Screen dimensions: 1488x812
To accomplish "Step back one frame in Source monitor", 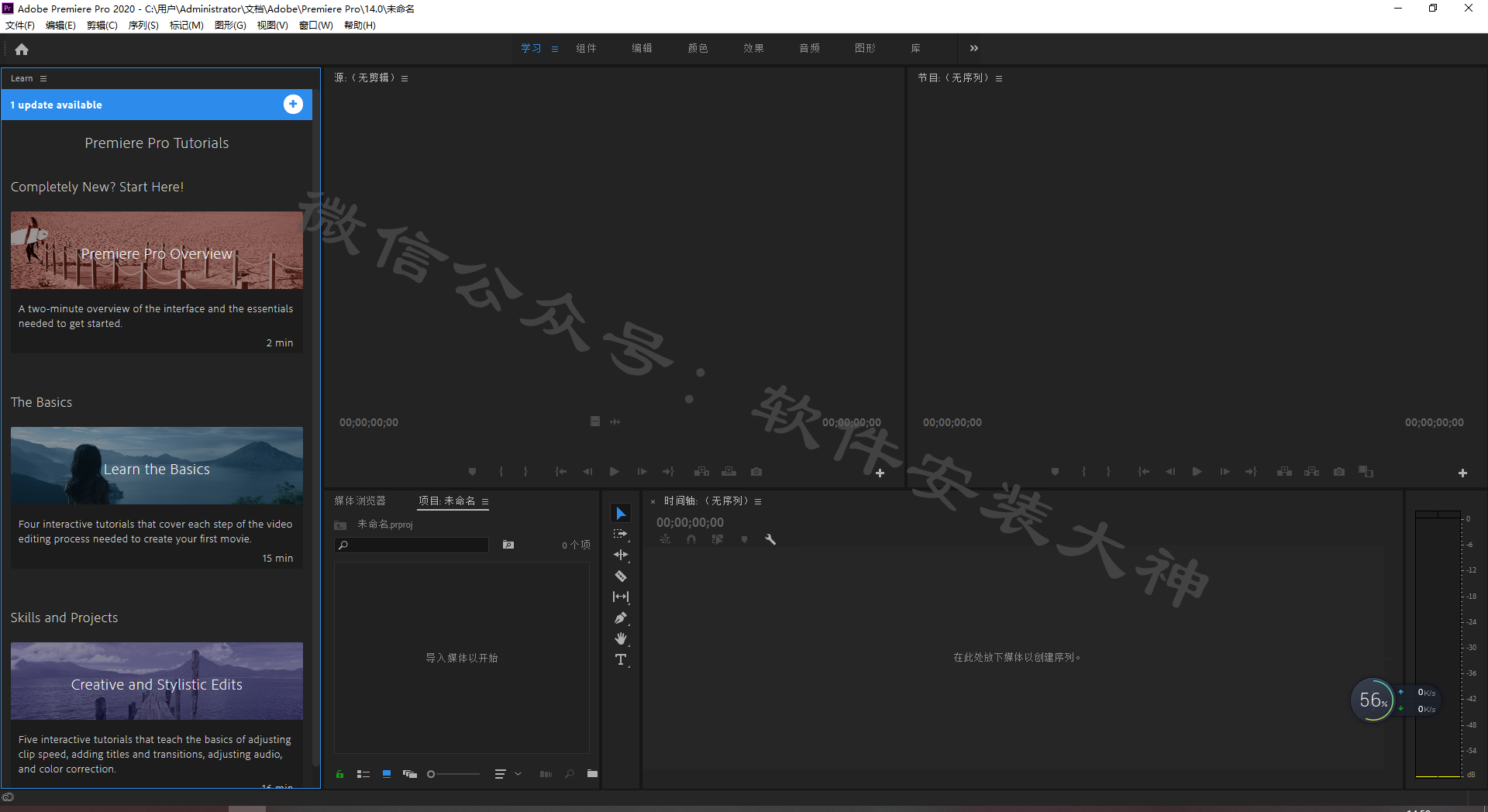I will tap(587, 472).
